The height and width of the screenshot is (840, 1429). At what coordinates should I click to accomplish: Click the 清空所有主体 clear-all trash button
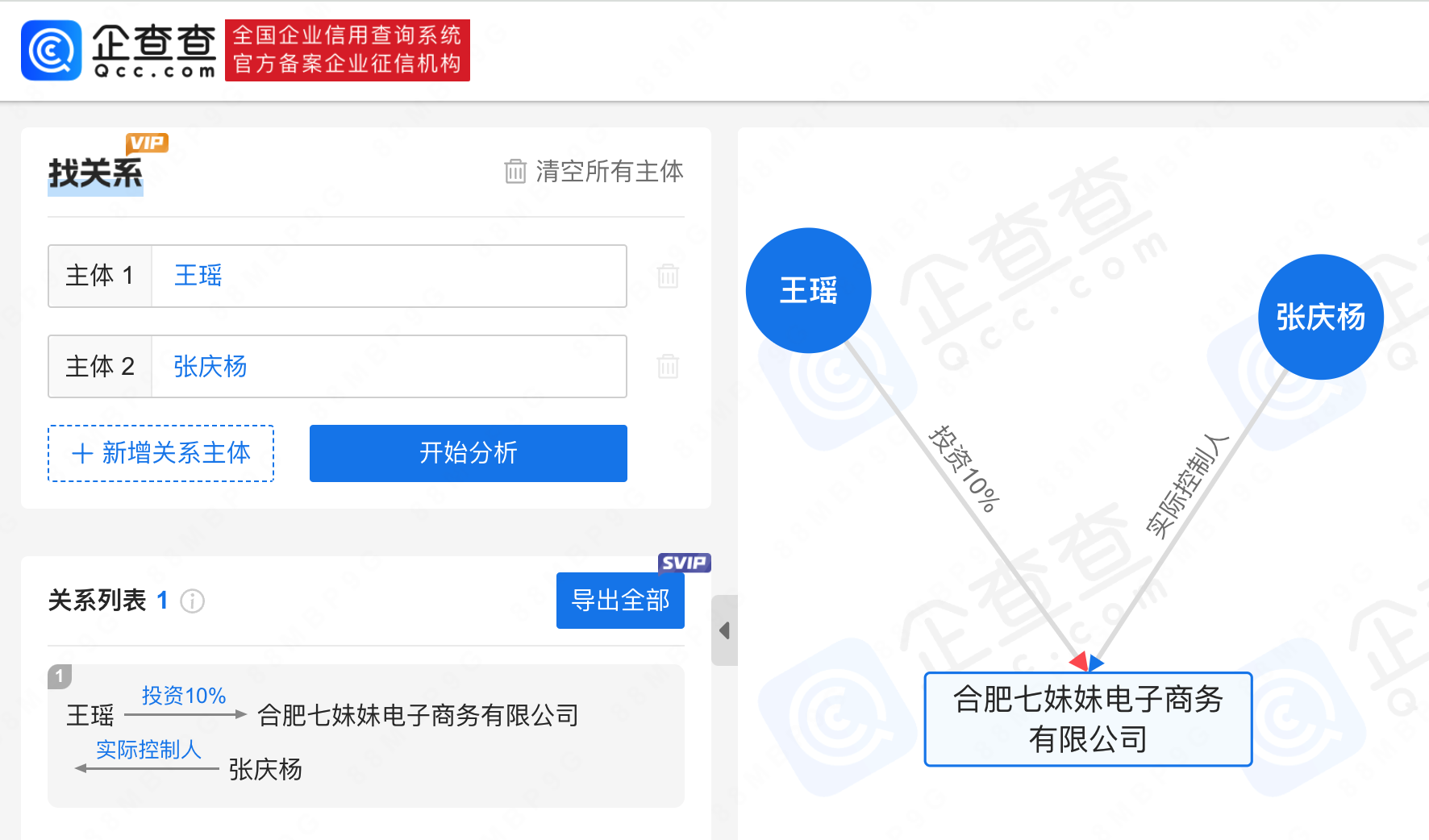(594, 171)
